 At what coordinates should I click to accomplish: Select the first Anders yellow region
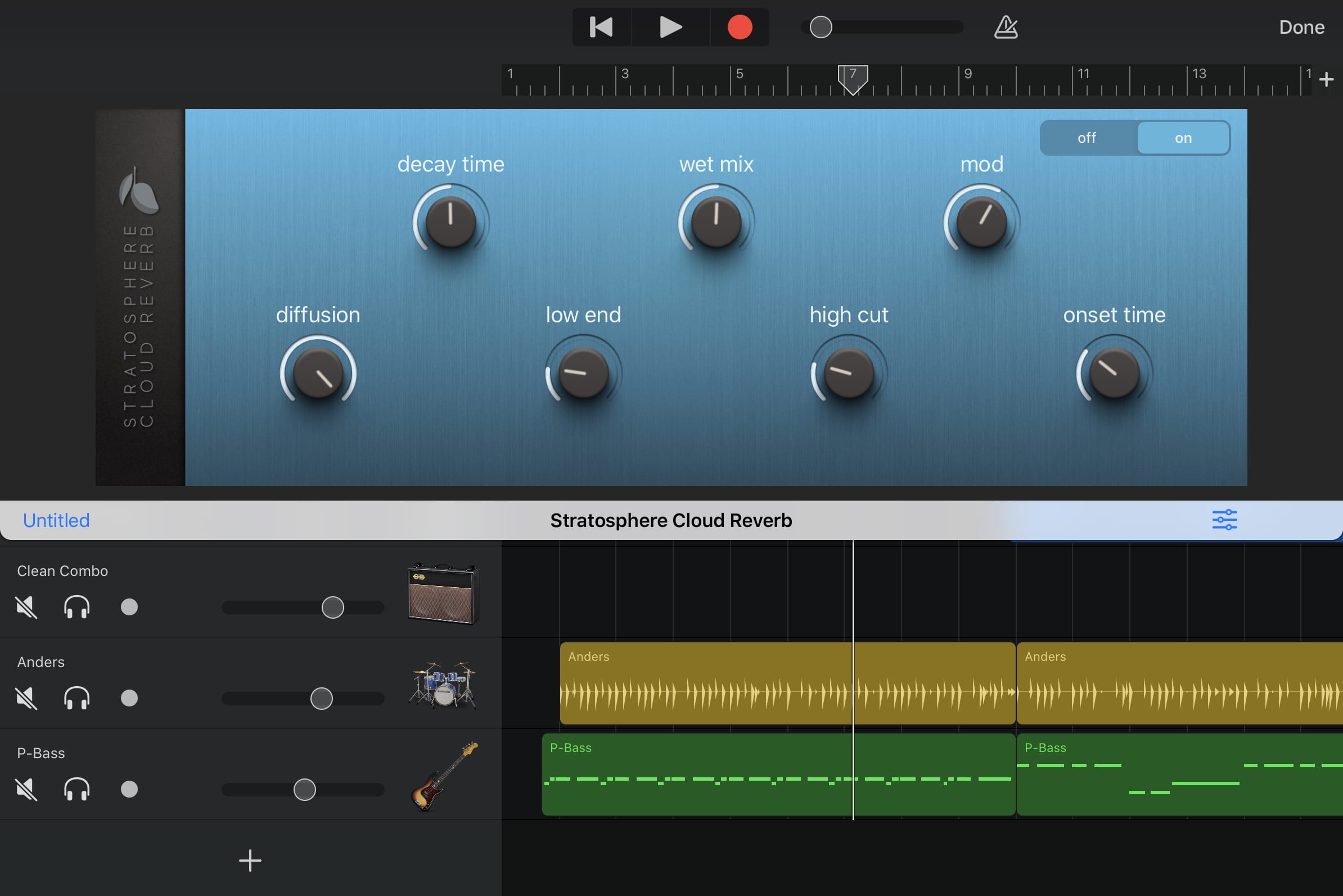(787, 683)
